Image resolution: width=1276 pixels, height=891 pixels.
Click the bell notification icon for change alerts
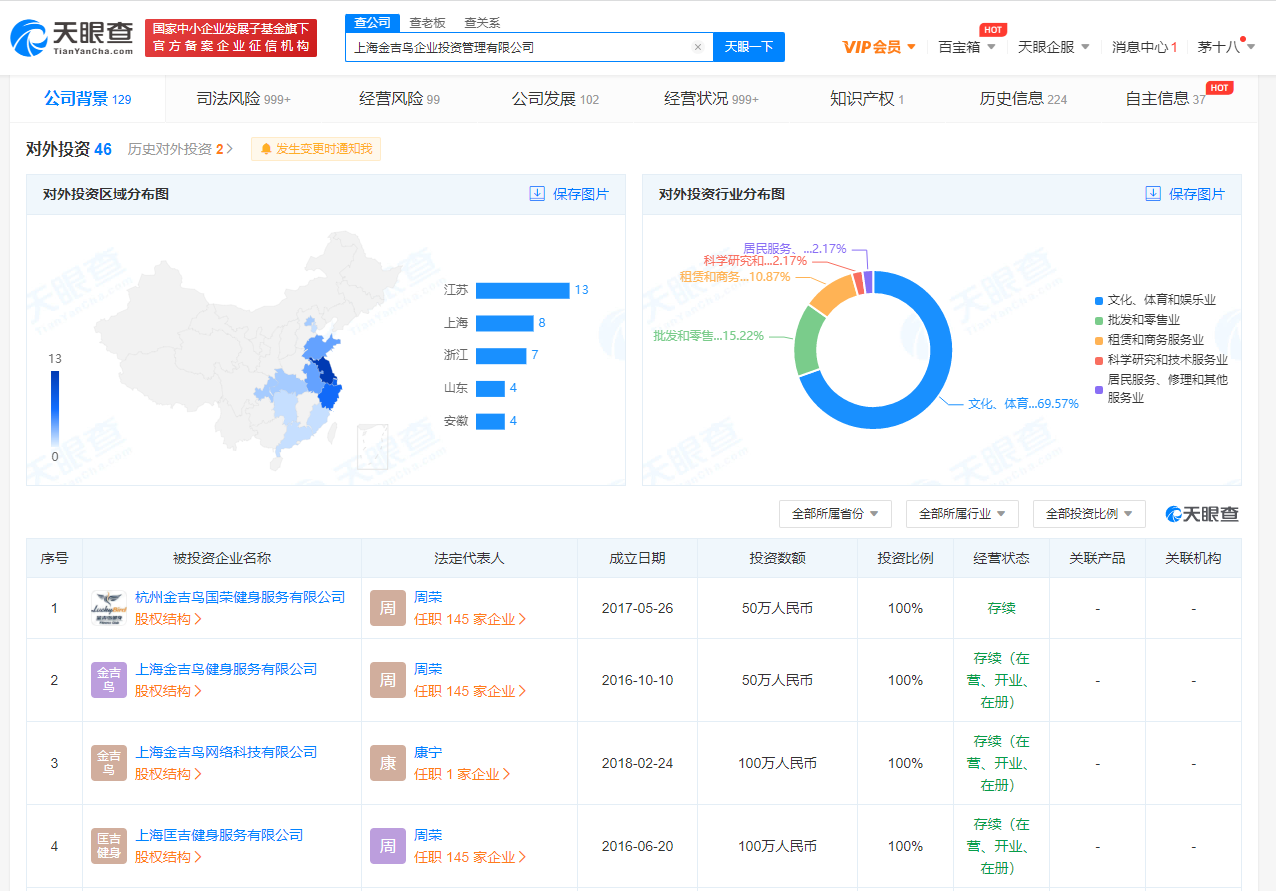(x=266, y=149)
